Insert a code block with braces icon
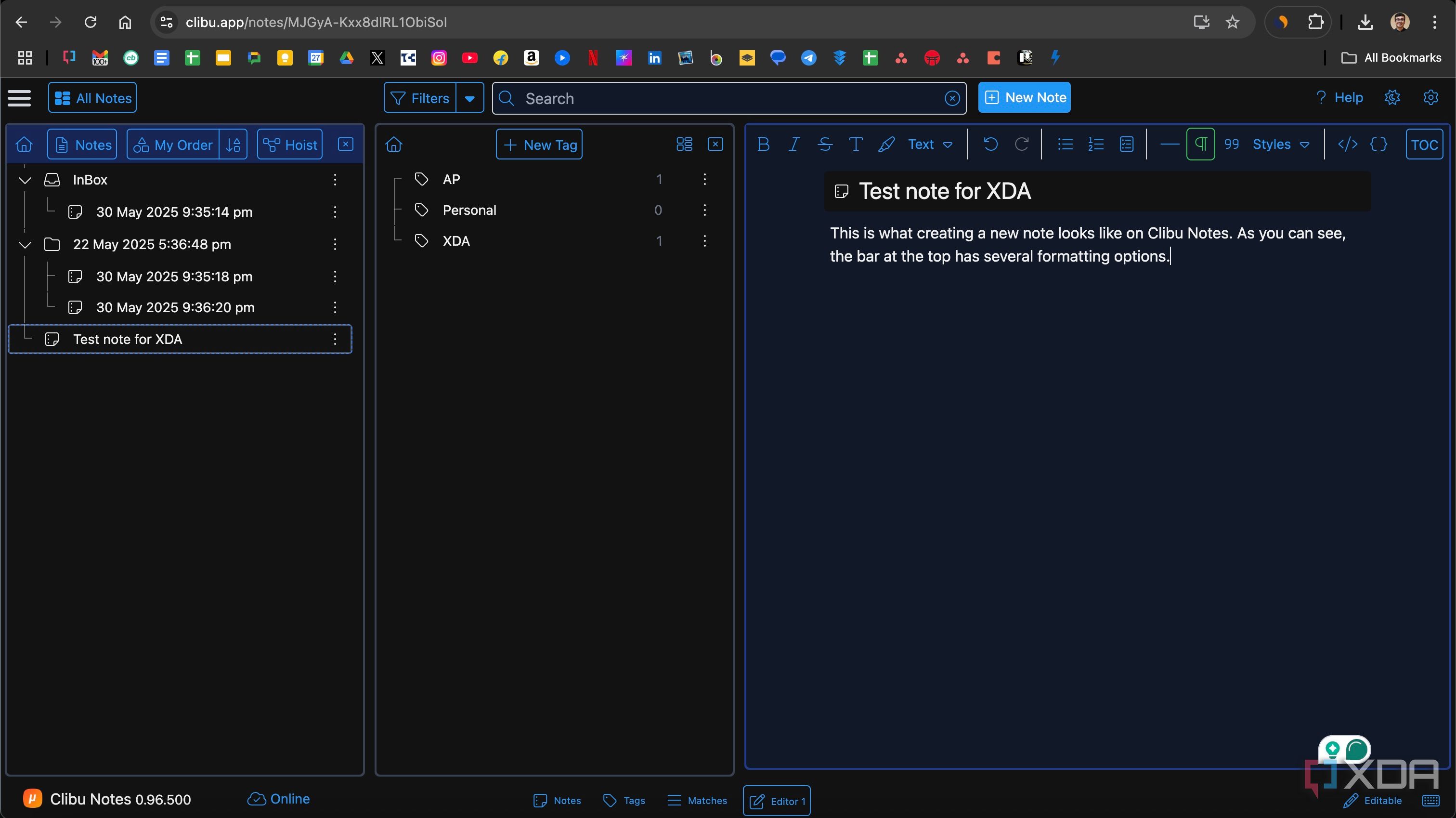Viewport: 1456px width, 818px height. (1378, 145)
